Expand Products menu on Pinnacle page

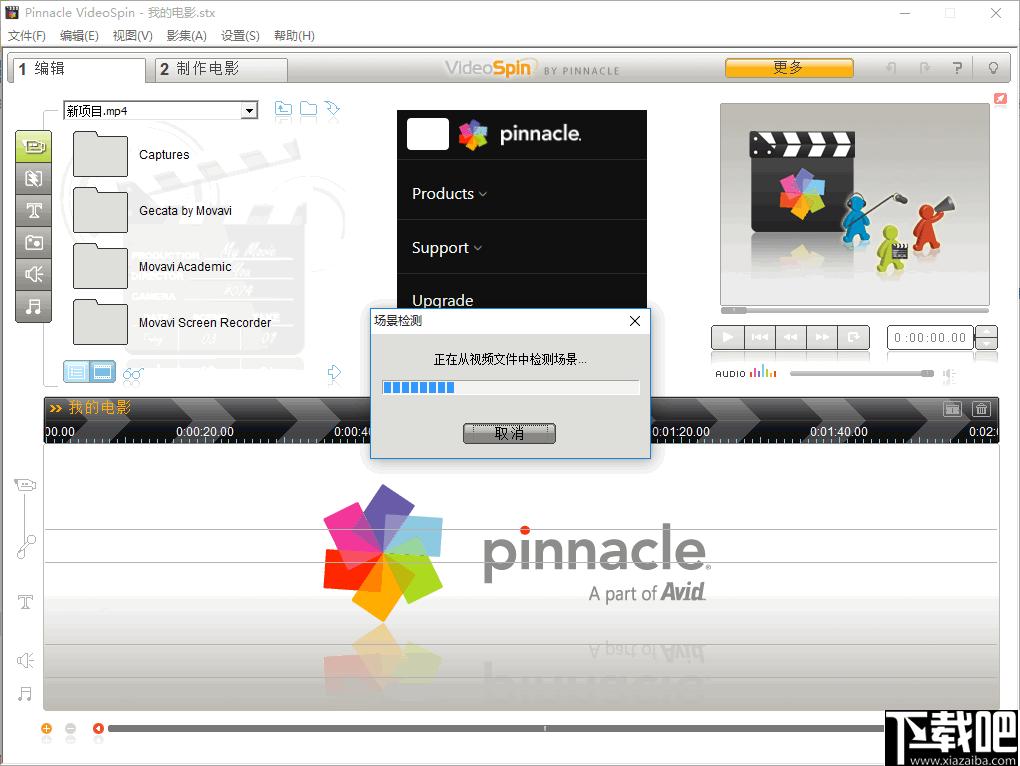(x=449, y=193)
